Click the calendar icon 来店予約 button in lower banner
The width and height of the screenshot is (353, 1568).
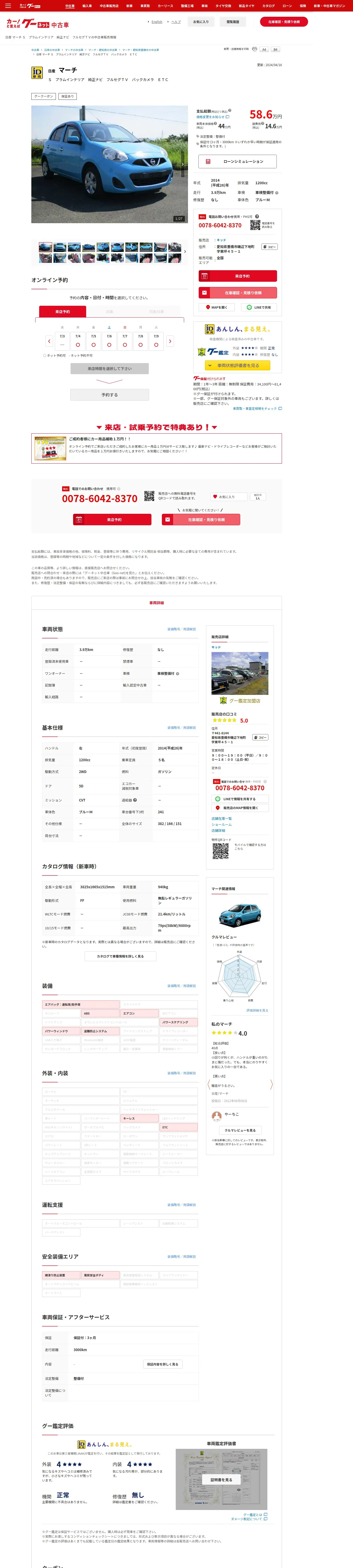(112, 520)
